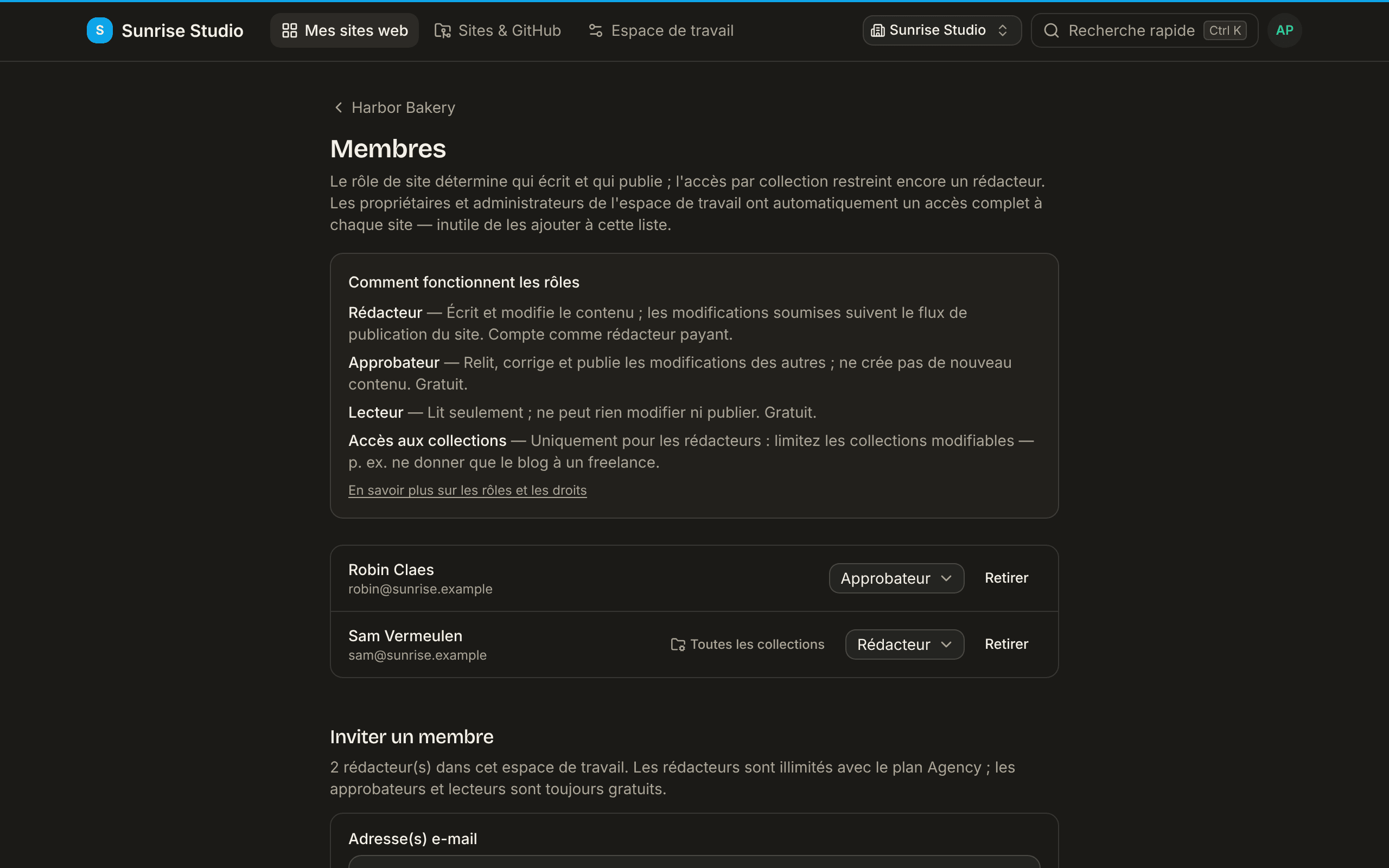Focus the Recherche rapide search box

[x=1144, y=30]
